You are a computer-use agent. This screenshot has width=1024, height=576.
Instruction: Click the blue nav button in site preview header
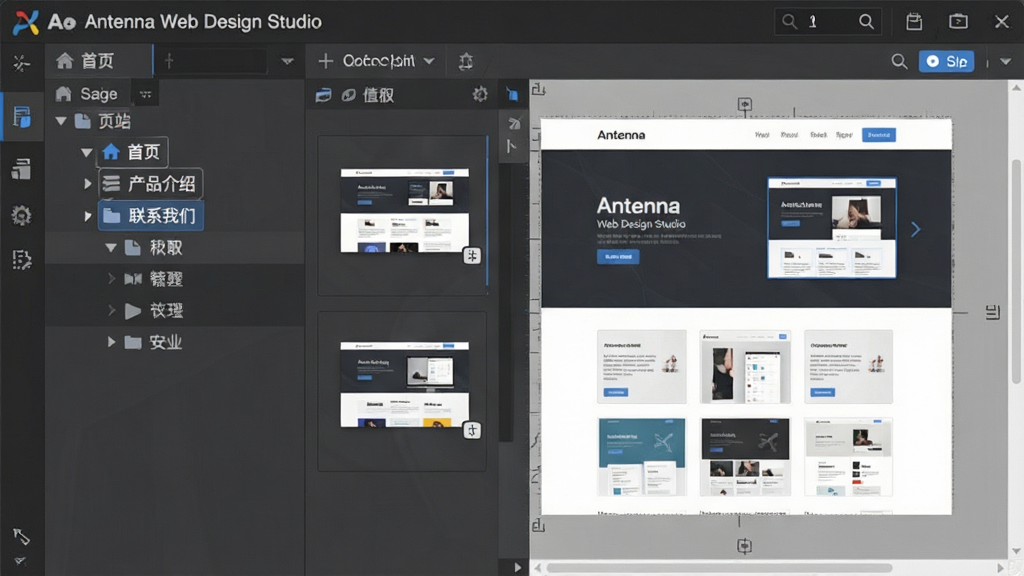(878, 135)
